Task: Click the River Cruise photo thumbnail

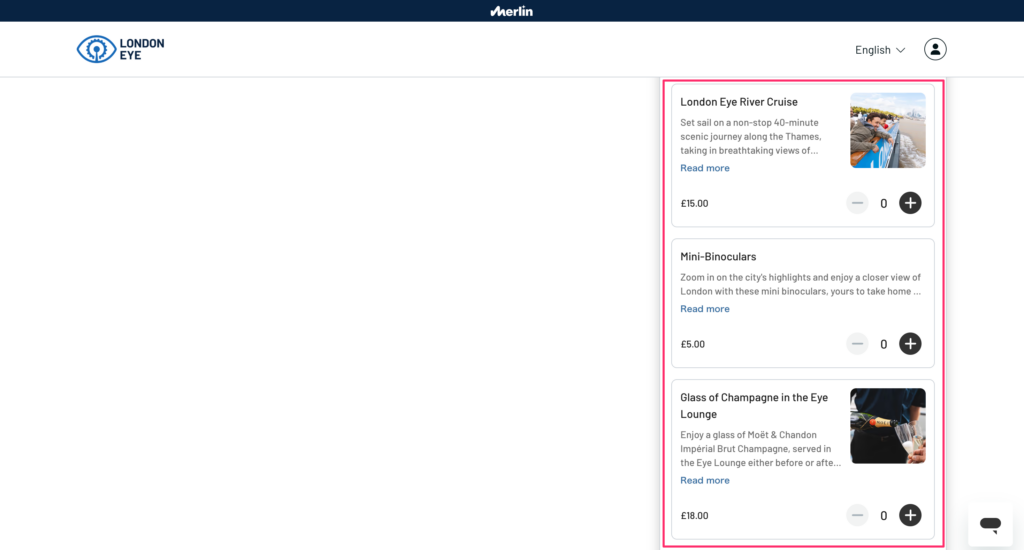Action: [888, 130]
